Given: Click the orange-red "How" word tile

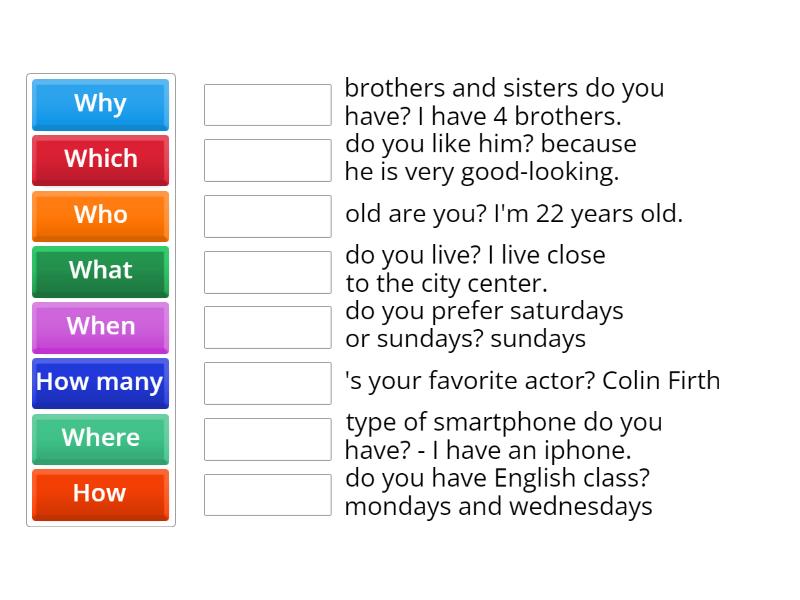Looking at the screenshot, I should 100,494.
